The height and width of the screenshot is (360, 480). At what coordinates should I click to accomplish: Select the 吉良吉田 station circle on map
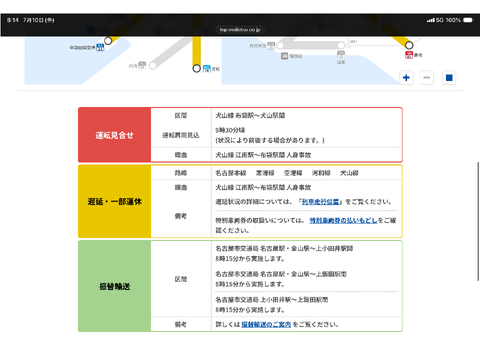[280, 45]
